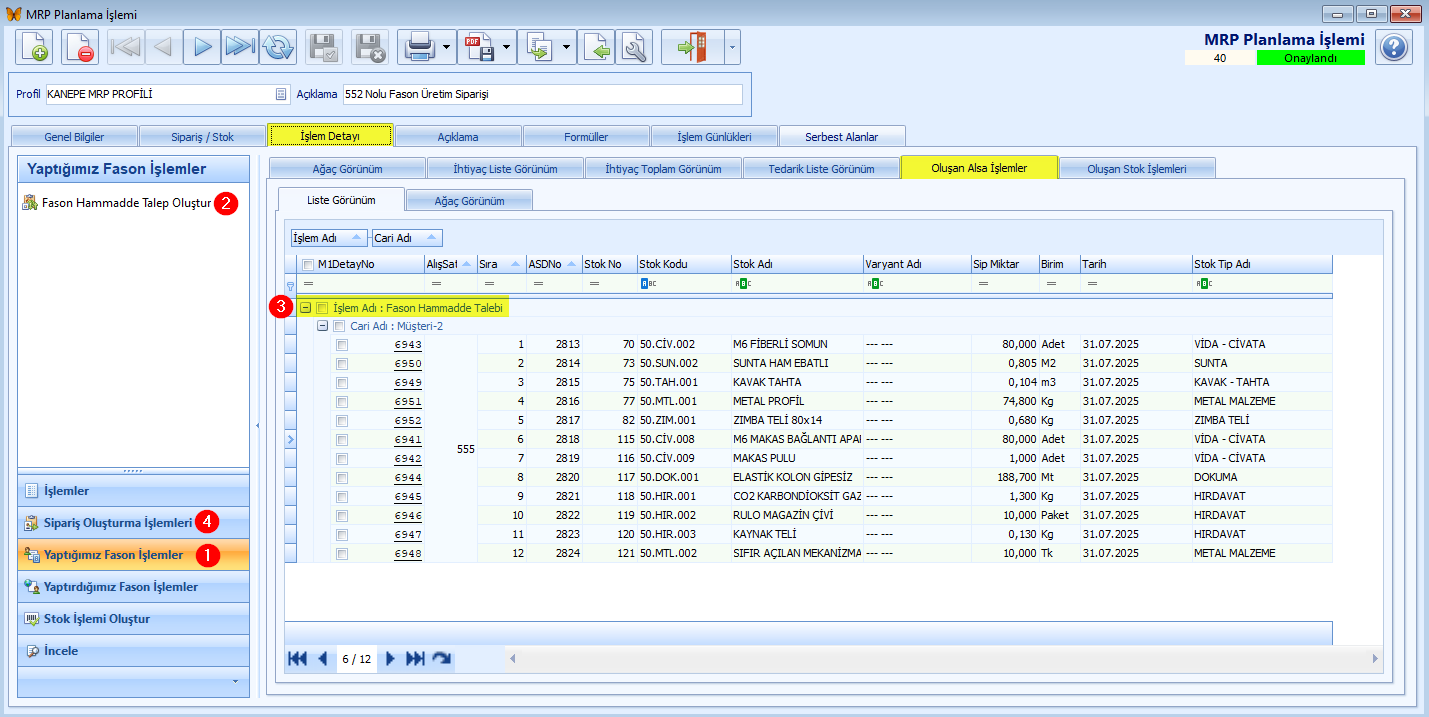Image resolution: width=1429 pixels, height=717 pixels.
Task: Tick the checkbox for row 6948
Action: [342, 553]
